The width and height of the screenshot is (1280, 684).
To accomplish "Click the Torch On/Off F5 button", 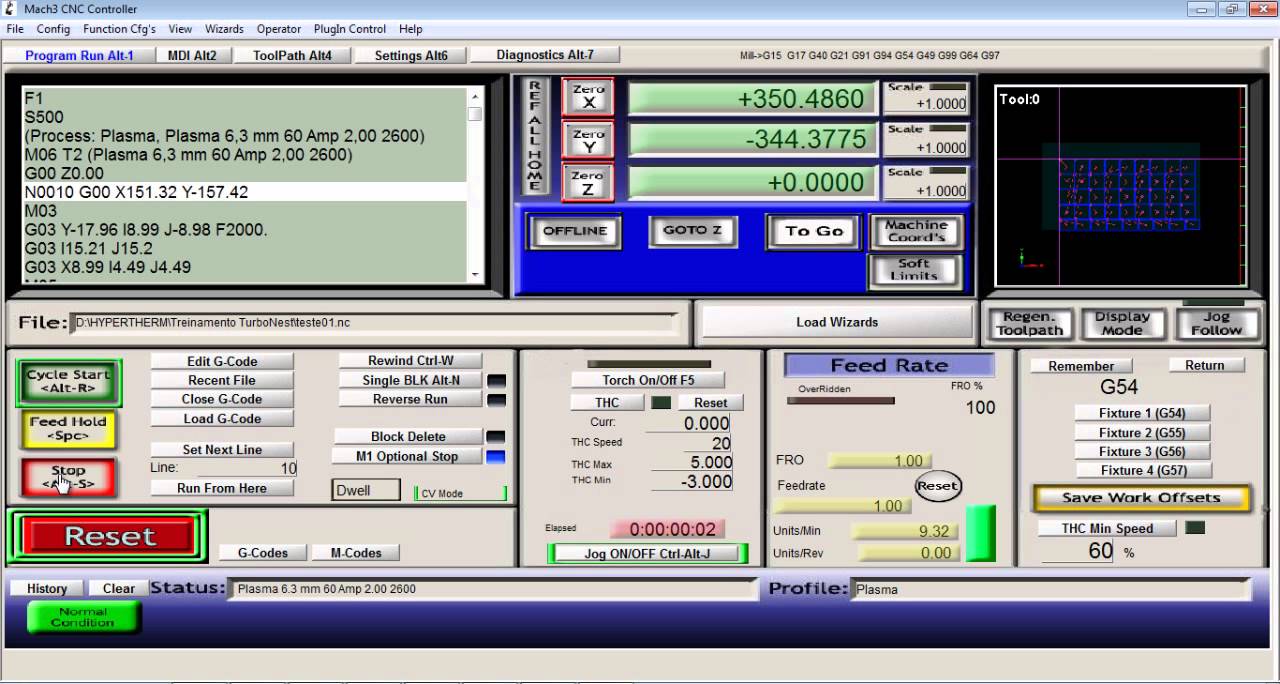I will click(x=648, y=380).
